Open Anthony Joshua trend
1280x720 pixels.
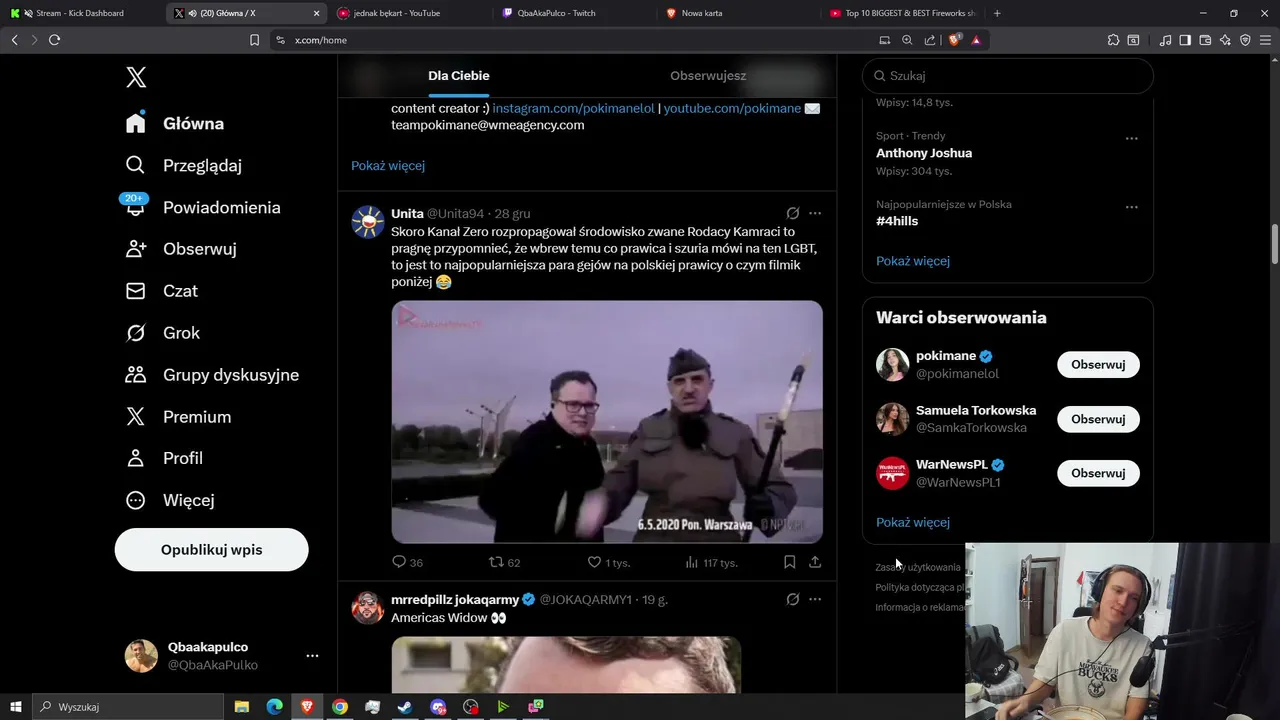coord(924,153)
